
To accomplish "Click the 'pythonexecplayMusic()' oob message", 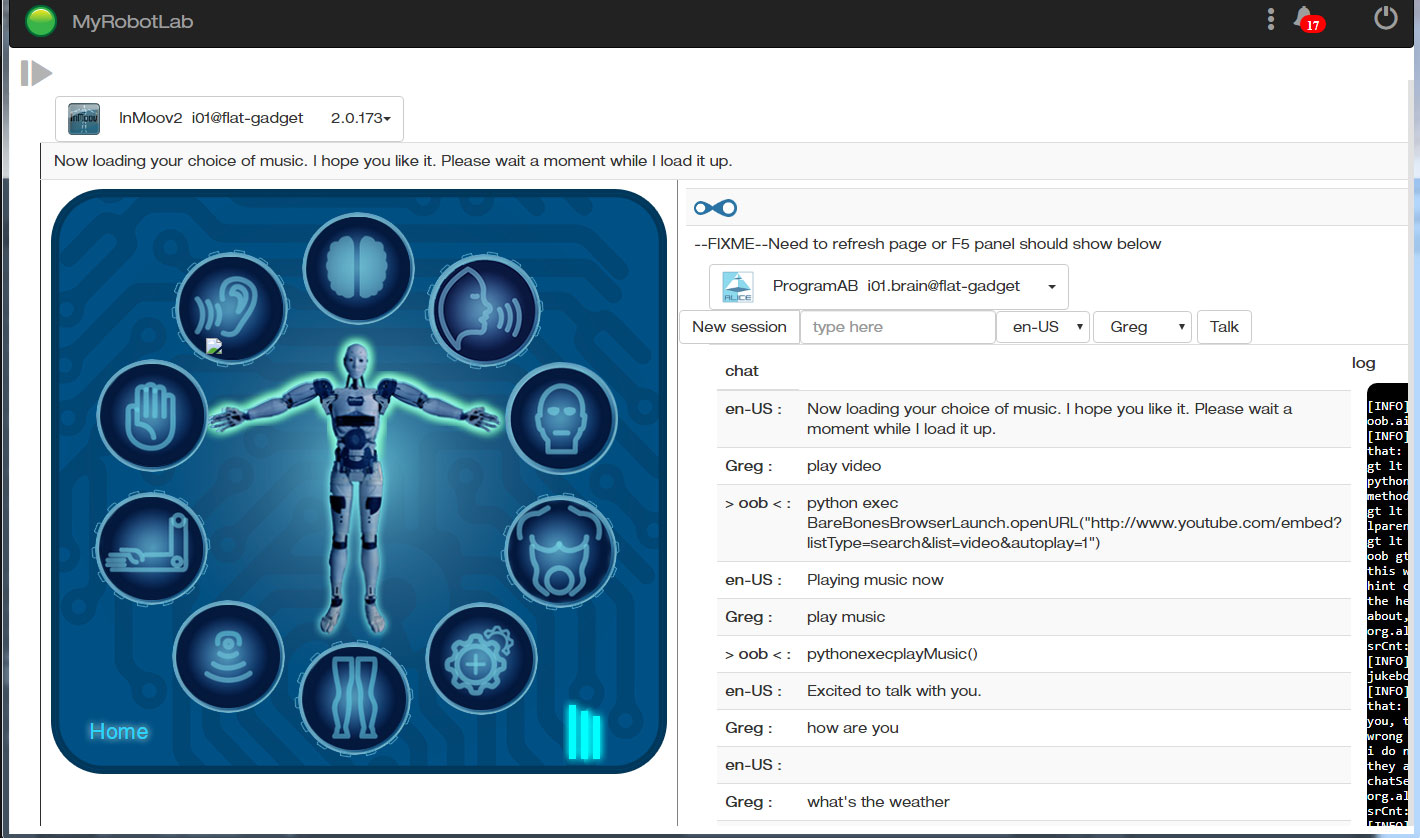I will tap(892, 654).
